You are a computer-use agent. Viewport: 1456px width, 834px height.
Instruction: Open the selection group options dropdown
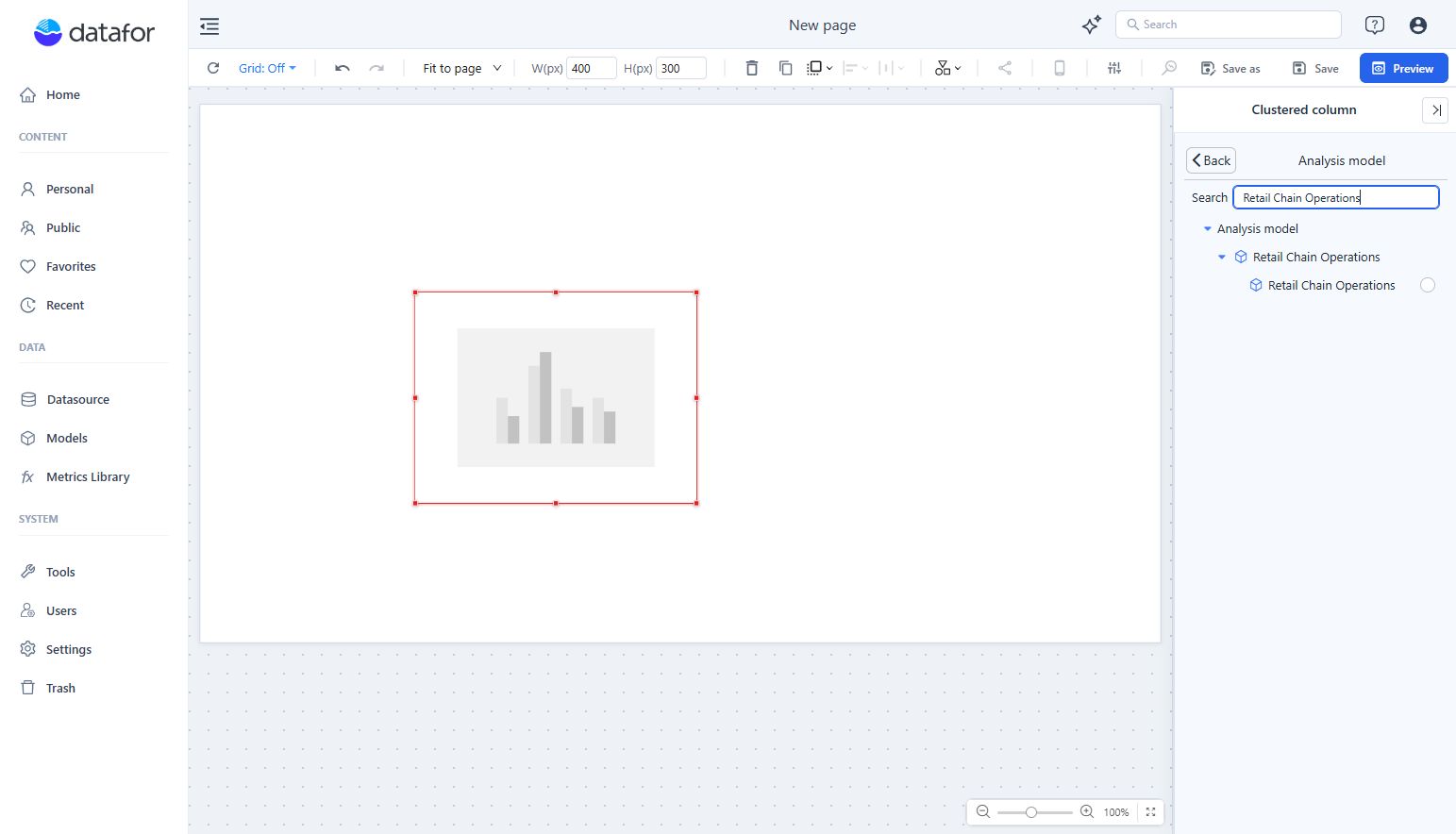820,68
